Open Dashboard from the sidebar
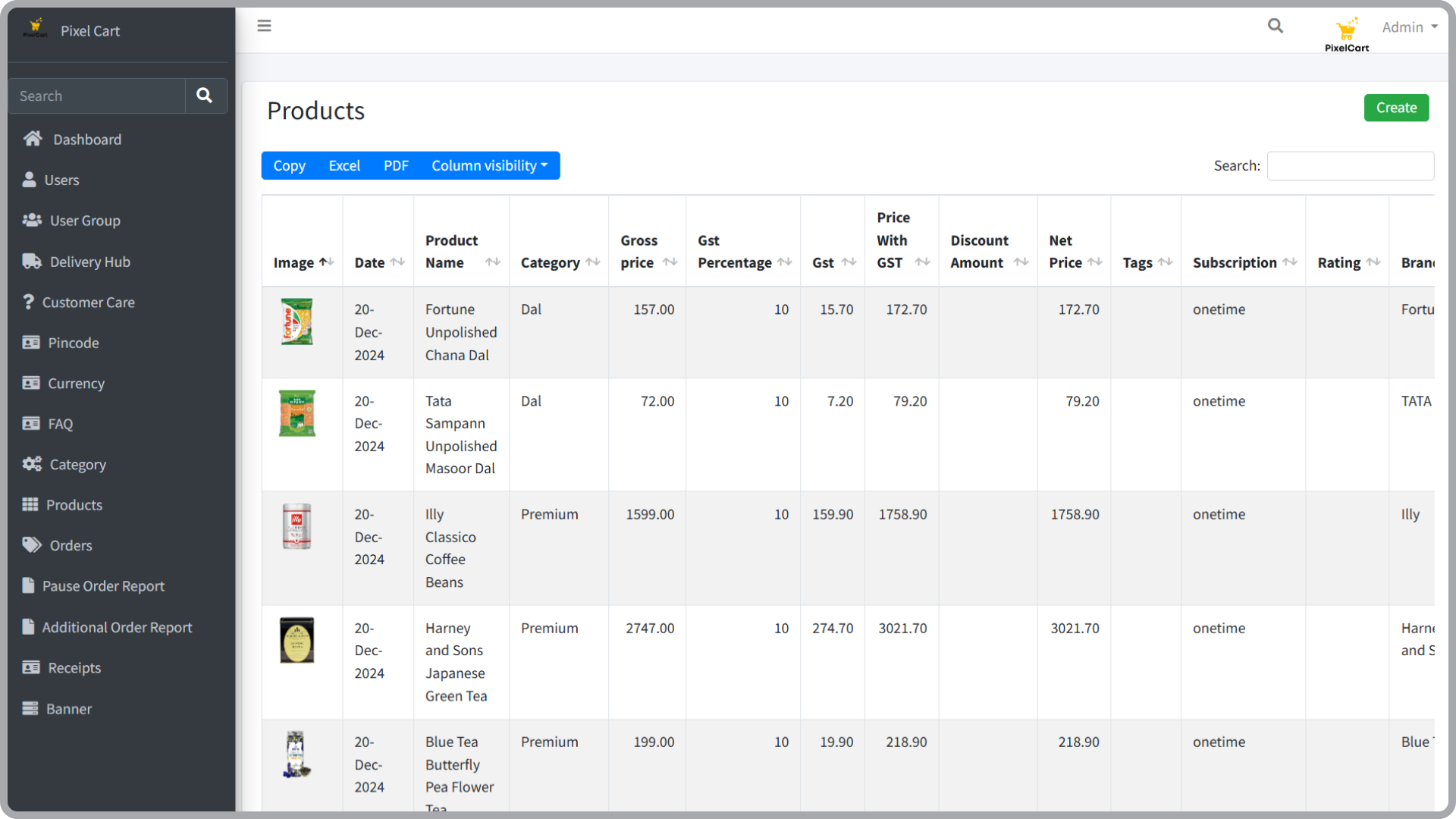The height and width of the screenshot is (819, 1456). click(87, 140)
